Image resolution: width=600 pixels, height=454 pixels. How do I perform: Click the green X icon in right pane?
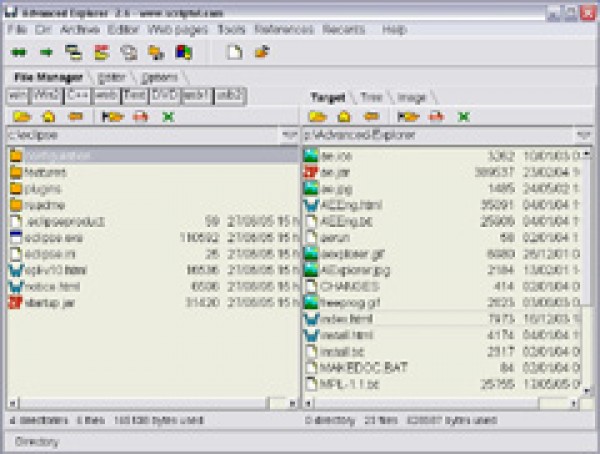(463, 116)
